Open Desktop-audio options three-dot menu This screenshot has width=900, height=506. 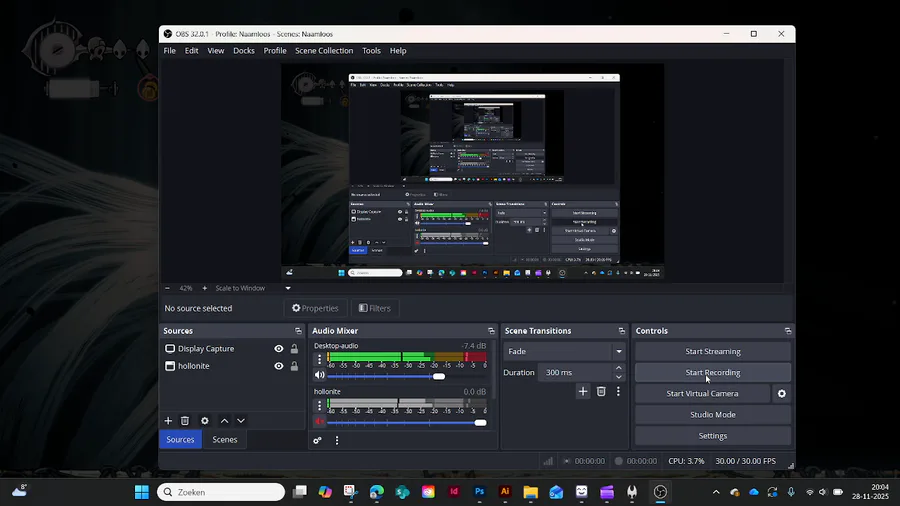[x=320, y=360]
